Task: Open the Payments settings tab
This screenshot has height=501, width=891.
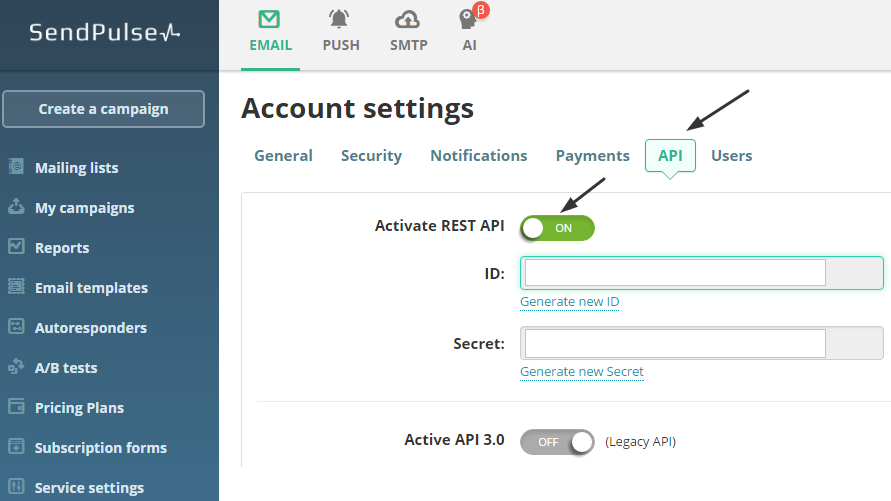Action: coord(592,156)
